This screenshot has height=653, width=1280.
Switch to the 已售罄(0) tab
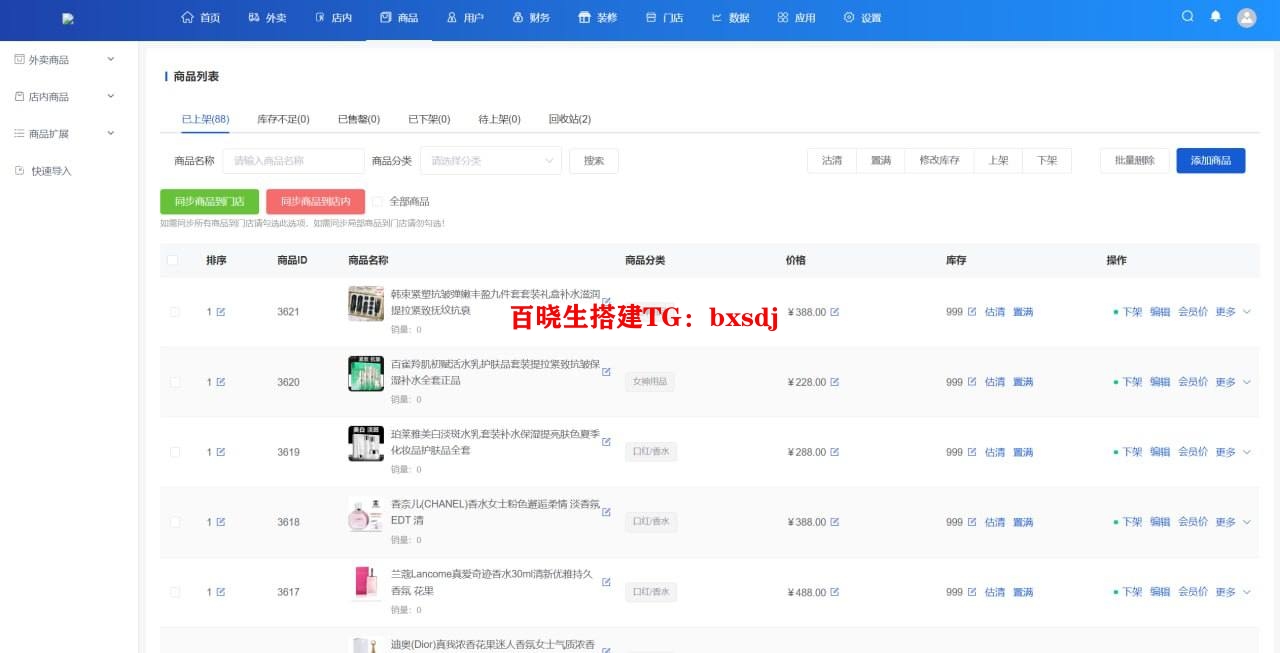[359, 119]
